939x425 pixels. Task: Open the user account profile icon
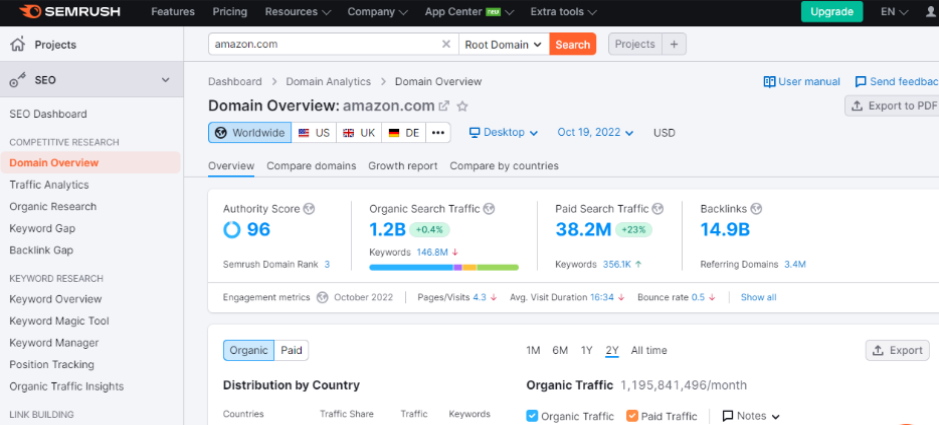[x=930, y=12]
